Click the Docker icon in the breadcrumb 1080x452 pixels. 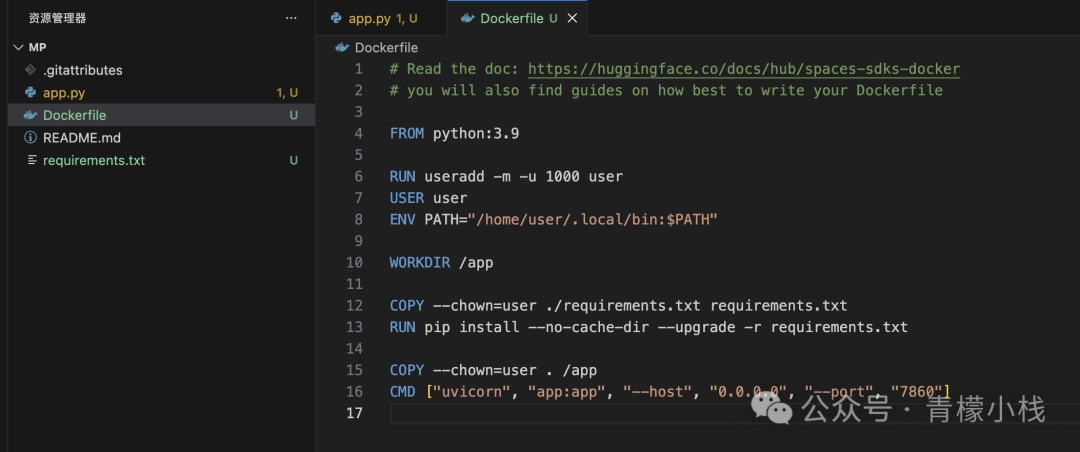(342, 48)
